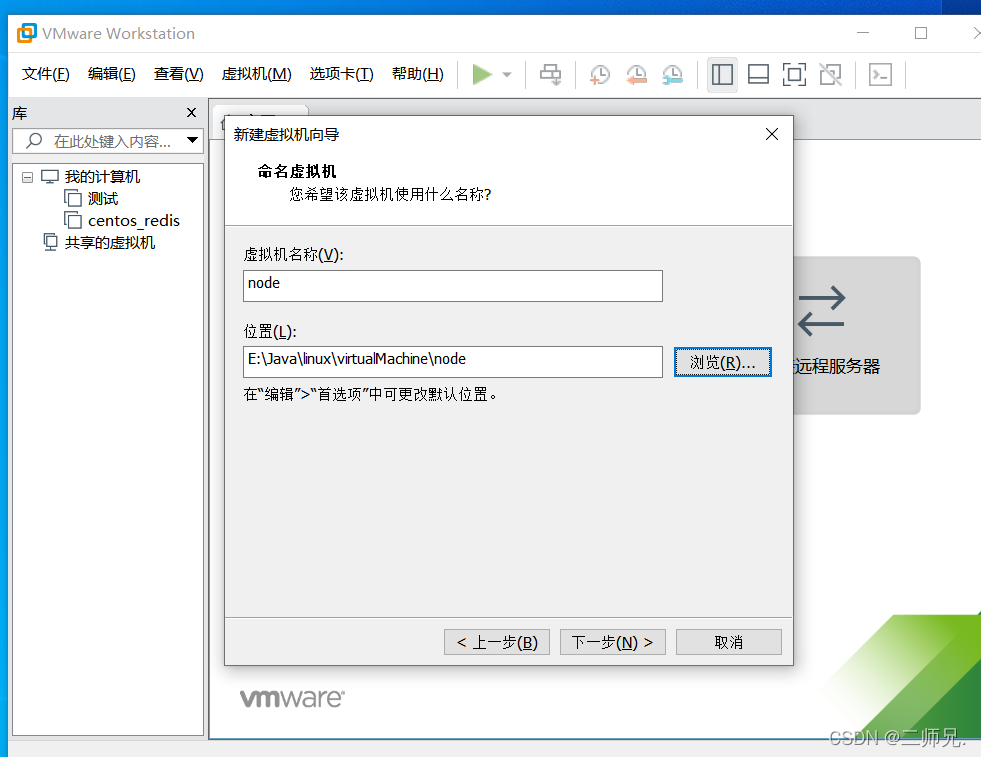Toggle the thumbnail bar view icon
981x757 pixels.
(x=758, y=74)
